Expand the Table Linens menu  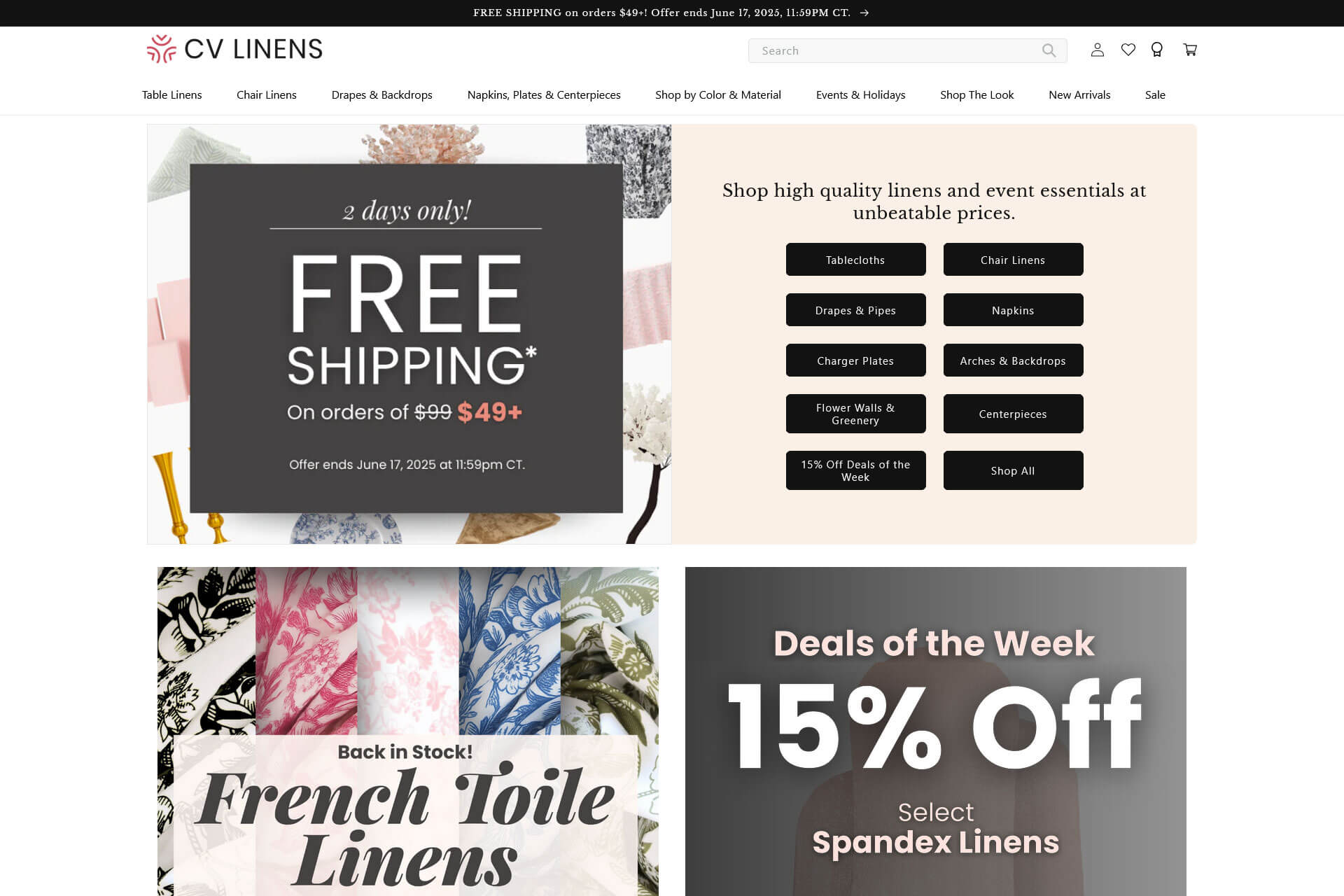pos(171,94)
